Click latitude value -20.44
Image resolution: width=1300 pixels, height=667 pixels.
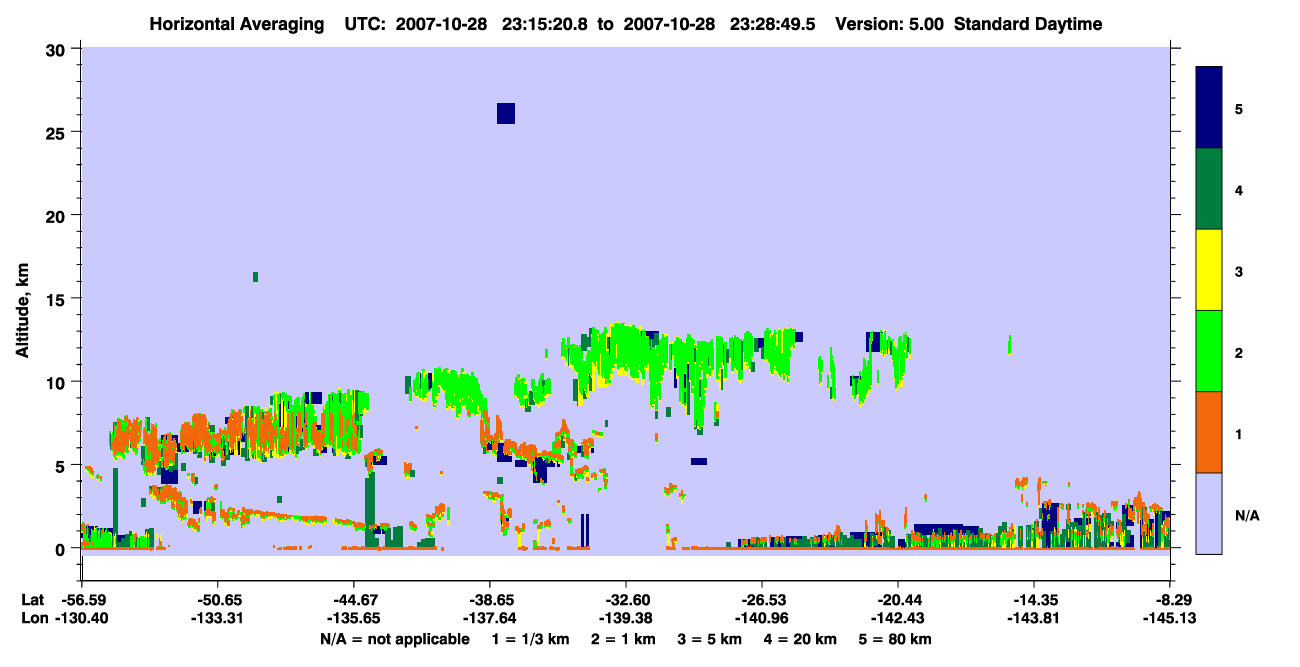[898, 600]
